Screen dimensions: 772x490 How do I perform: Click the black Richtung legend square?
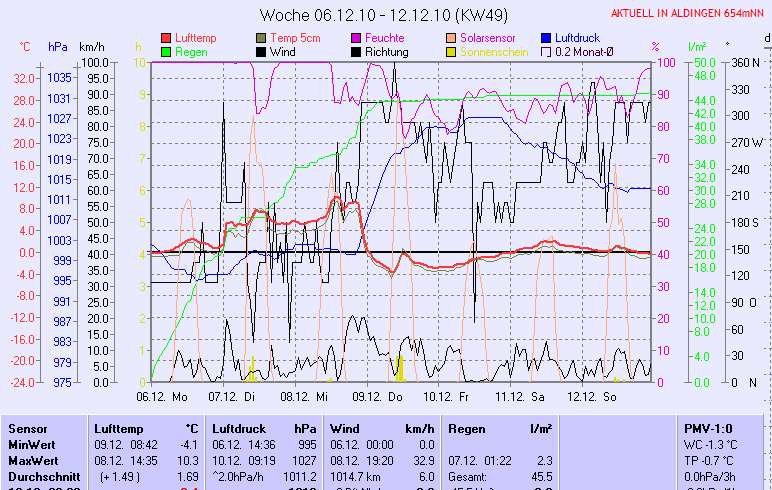[x=355, y=52]
